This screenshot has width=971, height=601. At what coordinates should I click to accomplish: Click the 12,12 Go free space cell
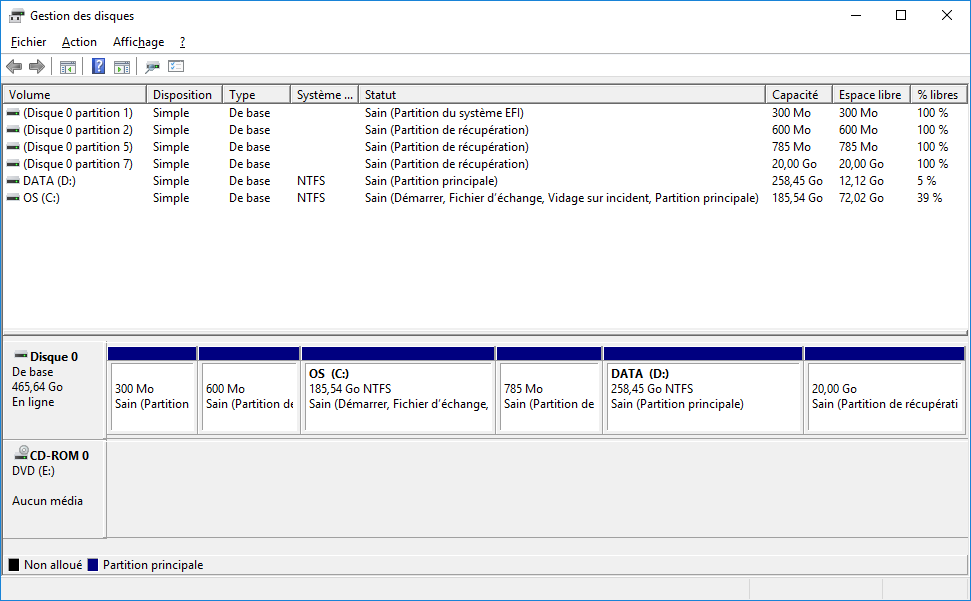[861, 181]
